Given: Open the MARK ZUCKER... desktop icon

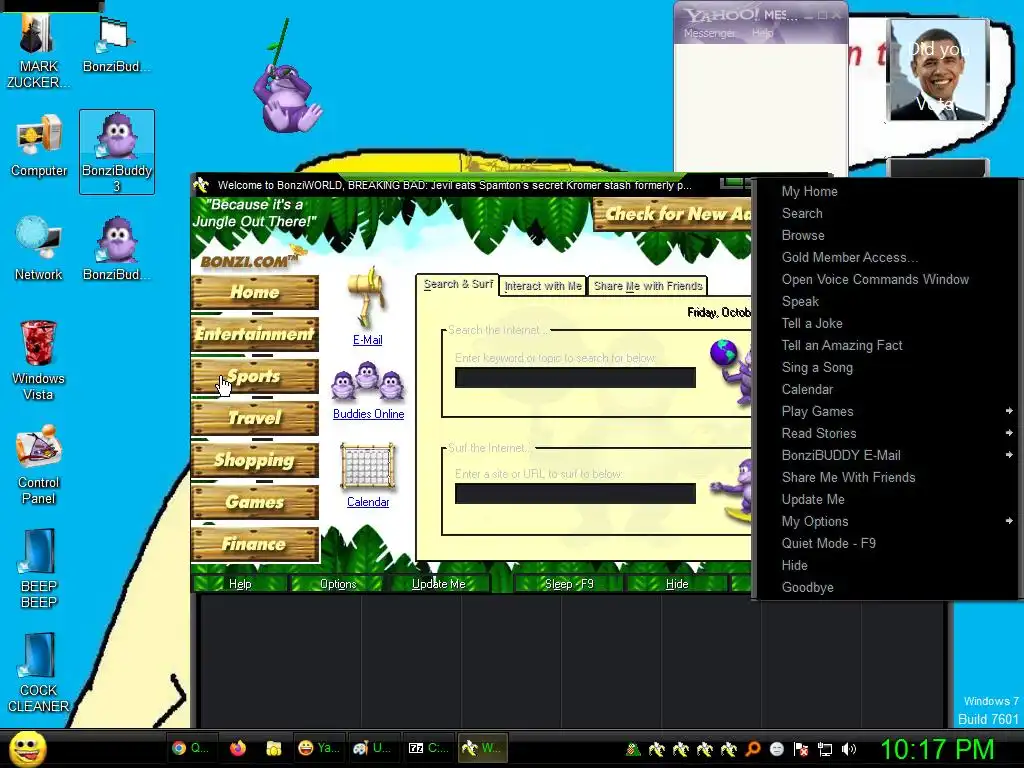Looking at the screenshot, I should pyautogui.click(x=38, y=51).
